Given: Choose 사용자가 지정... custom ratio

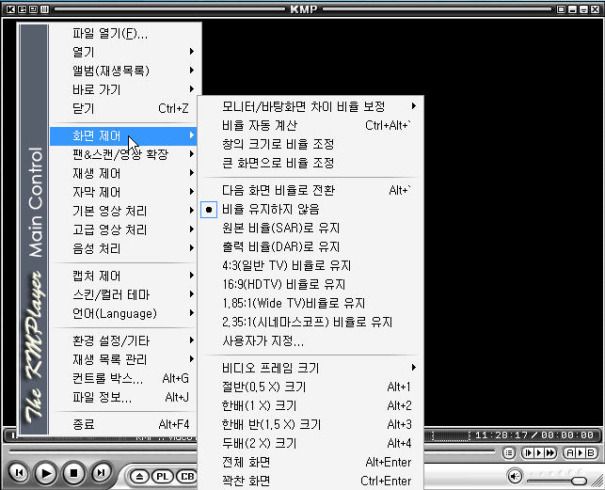Looking at the screenshot, I should [311, 341].
